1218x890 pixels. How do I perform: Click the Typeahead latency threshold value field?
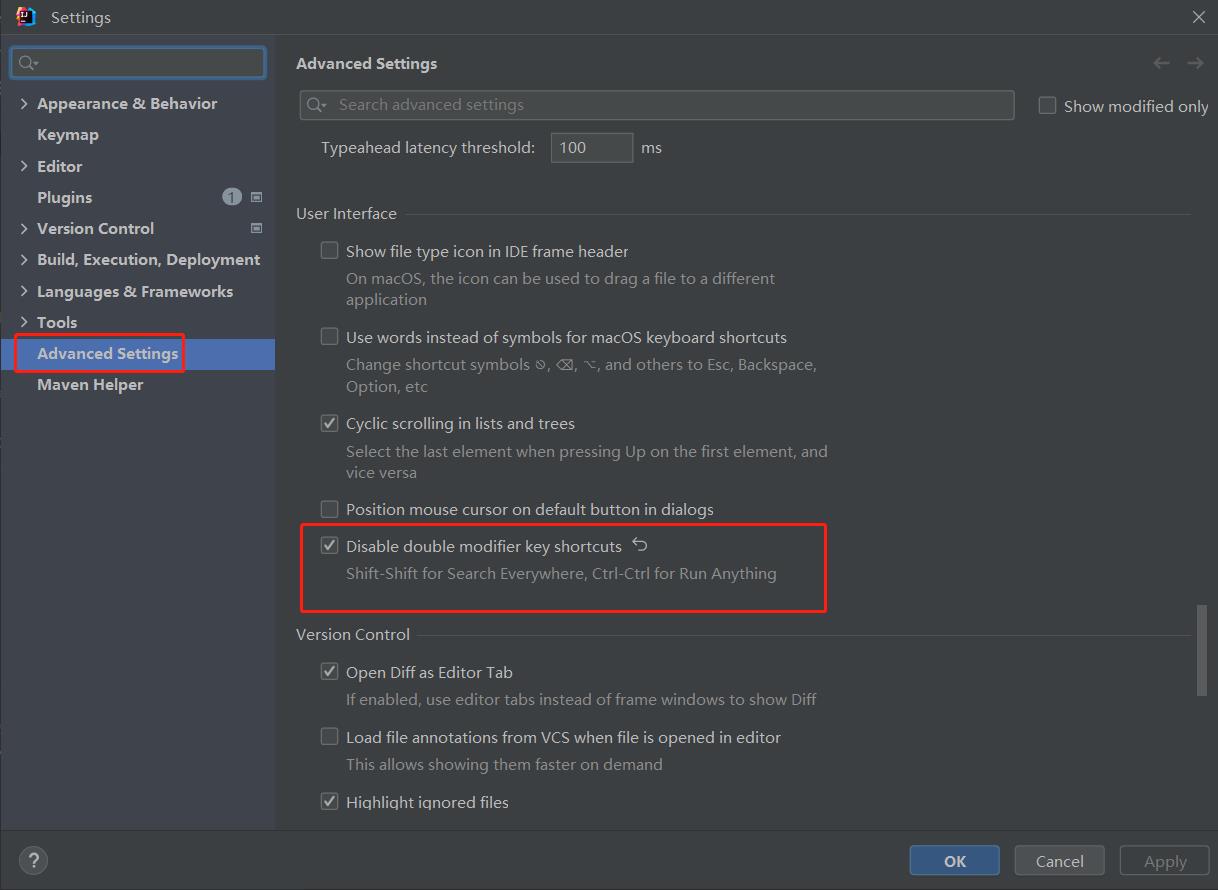[x=592, y=147]
